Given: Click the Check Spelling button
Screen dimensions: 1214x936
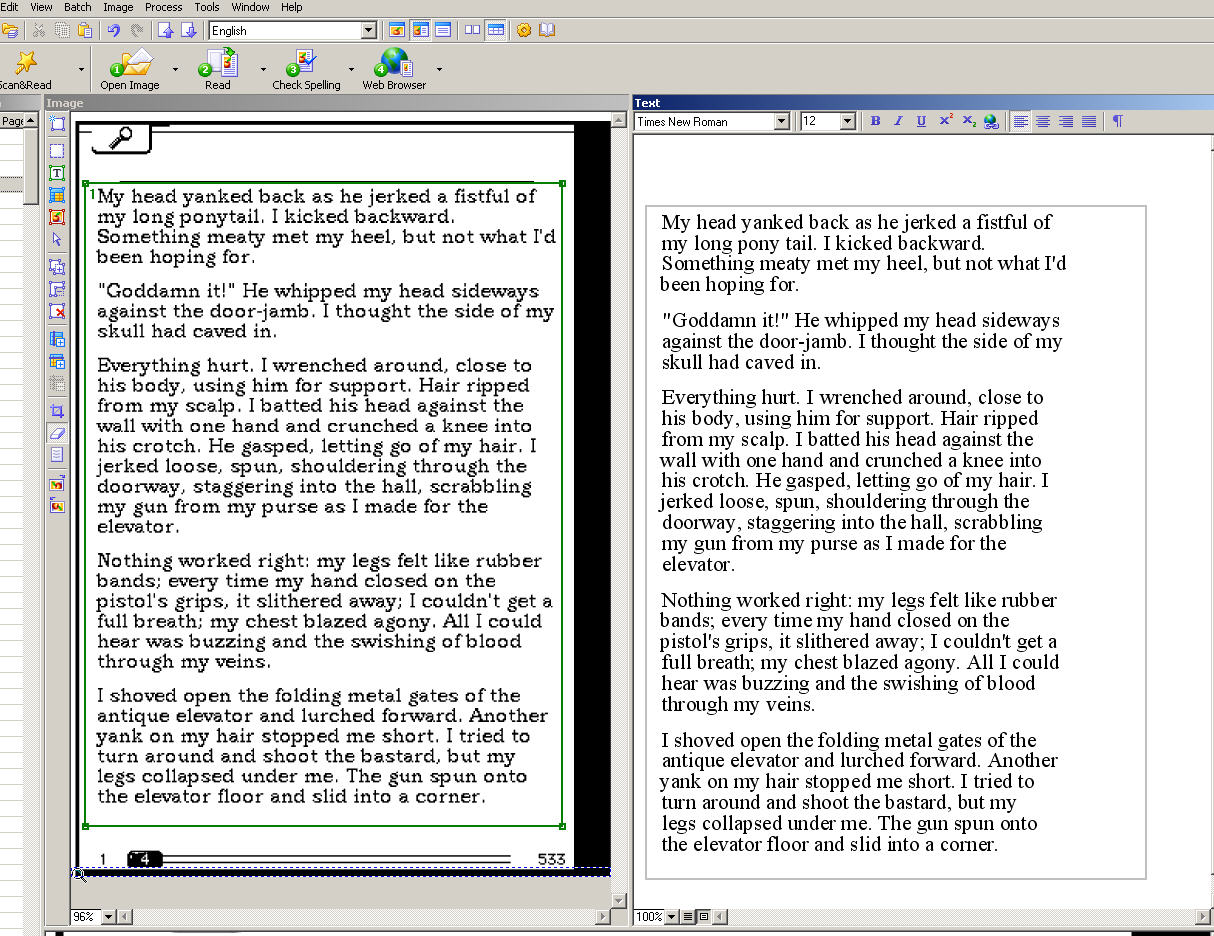Looking at the screenshot, I should point(306,69).
